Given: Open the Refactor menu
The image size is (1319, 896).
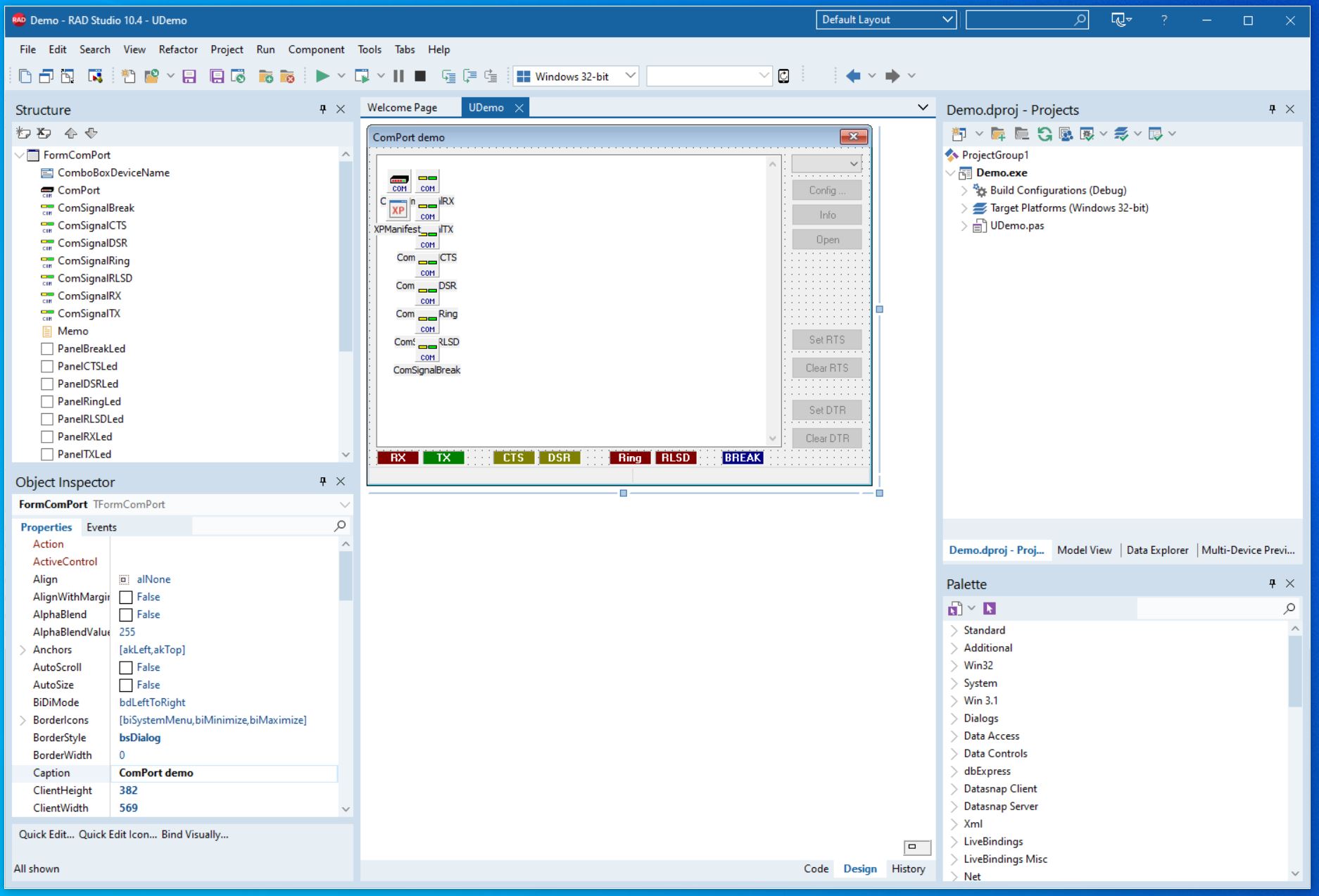Looking at the screenshot, I should click(178, 49).
